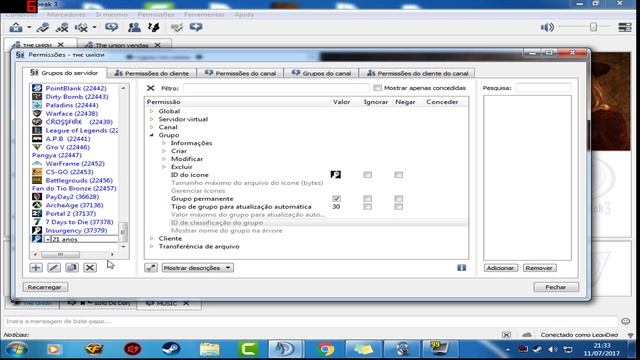Add a new server group with the plus icon
Viewport: 640px width, 360px height.
36,268
